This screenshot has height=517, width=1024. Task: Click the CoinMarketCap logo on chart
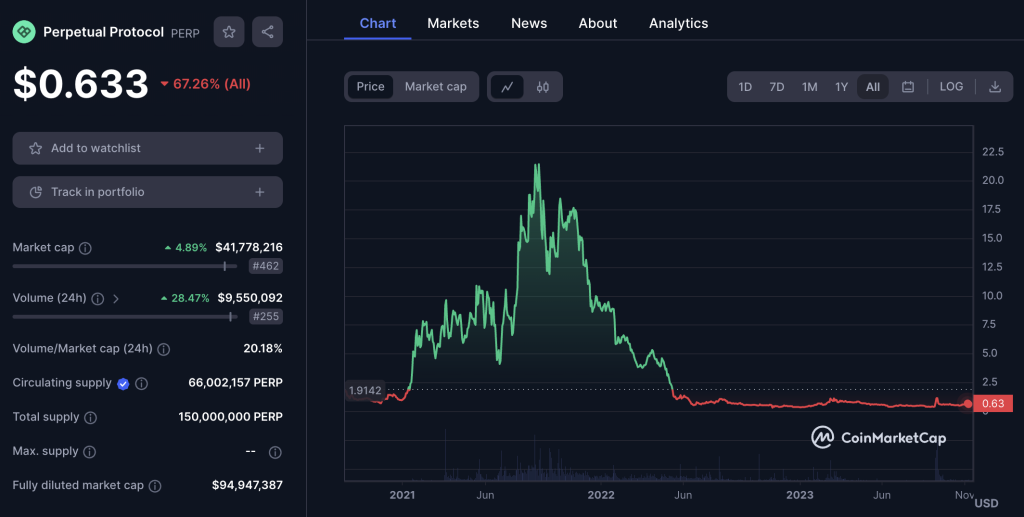click(878, 437)
